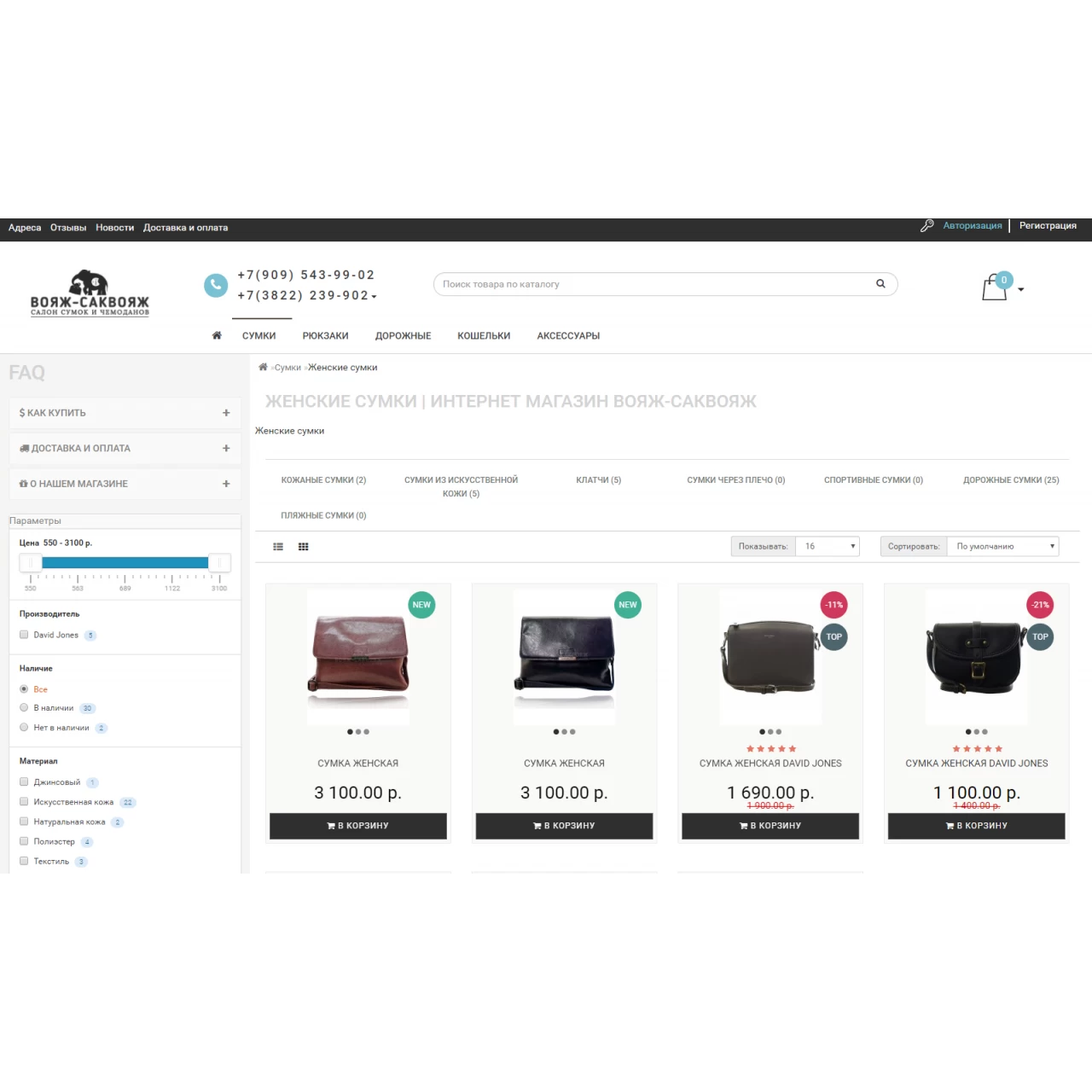1092x1092 pixels.
Task: Check the Полиэстер material filter
Action: pyautogui.click(x=24, y=841)
